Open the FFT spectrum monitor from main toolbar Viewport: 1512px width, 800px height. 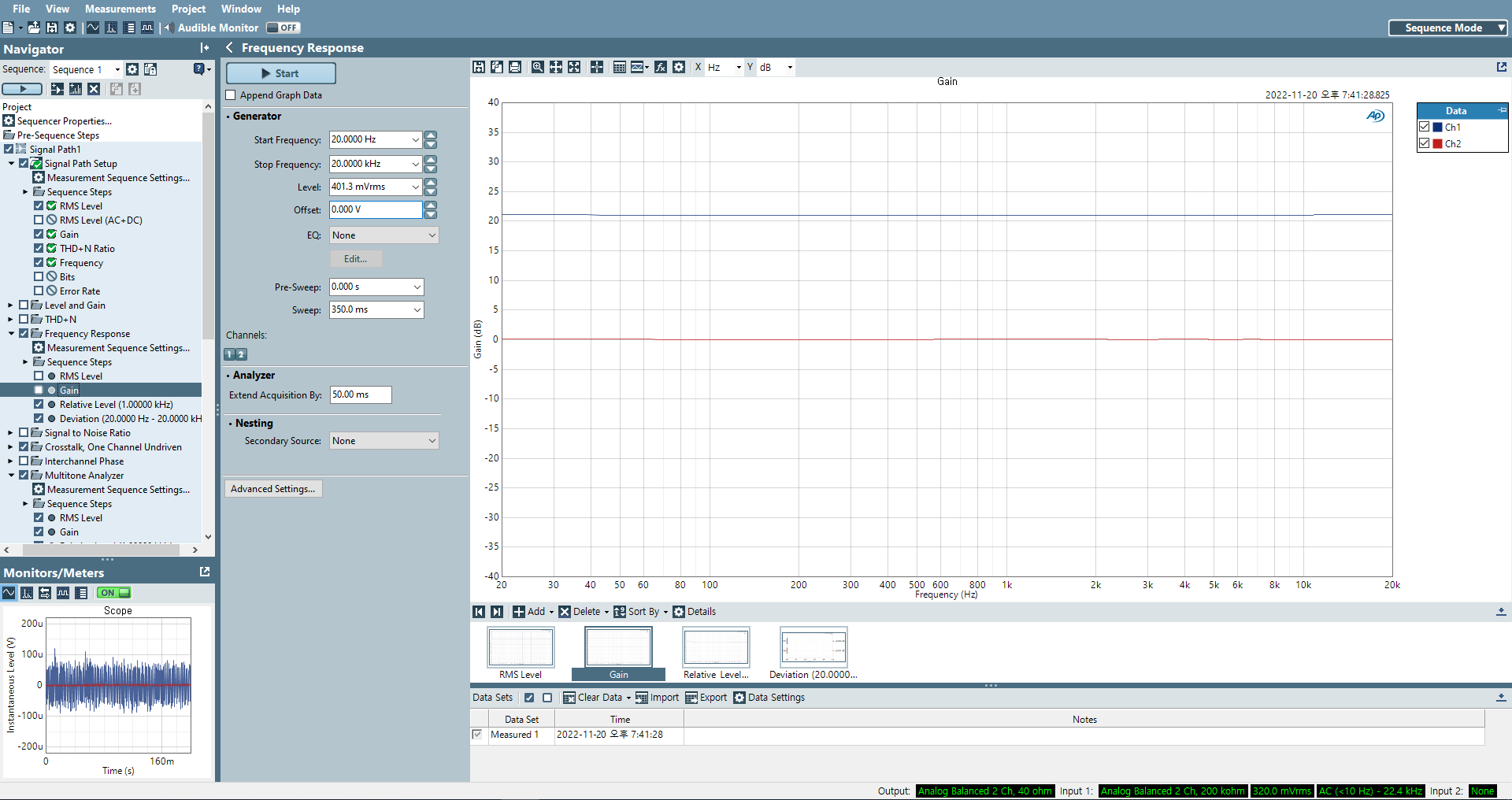(x=111, y=28)
